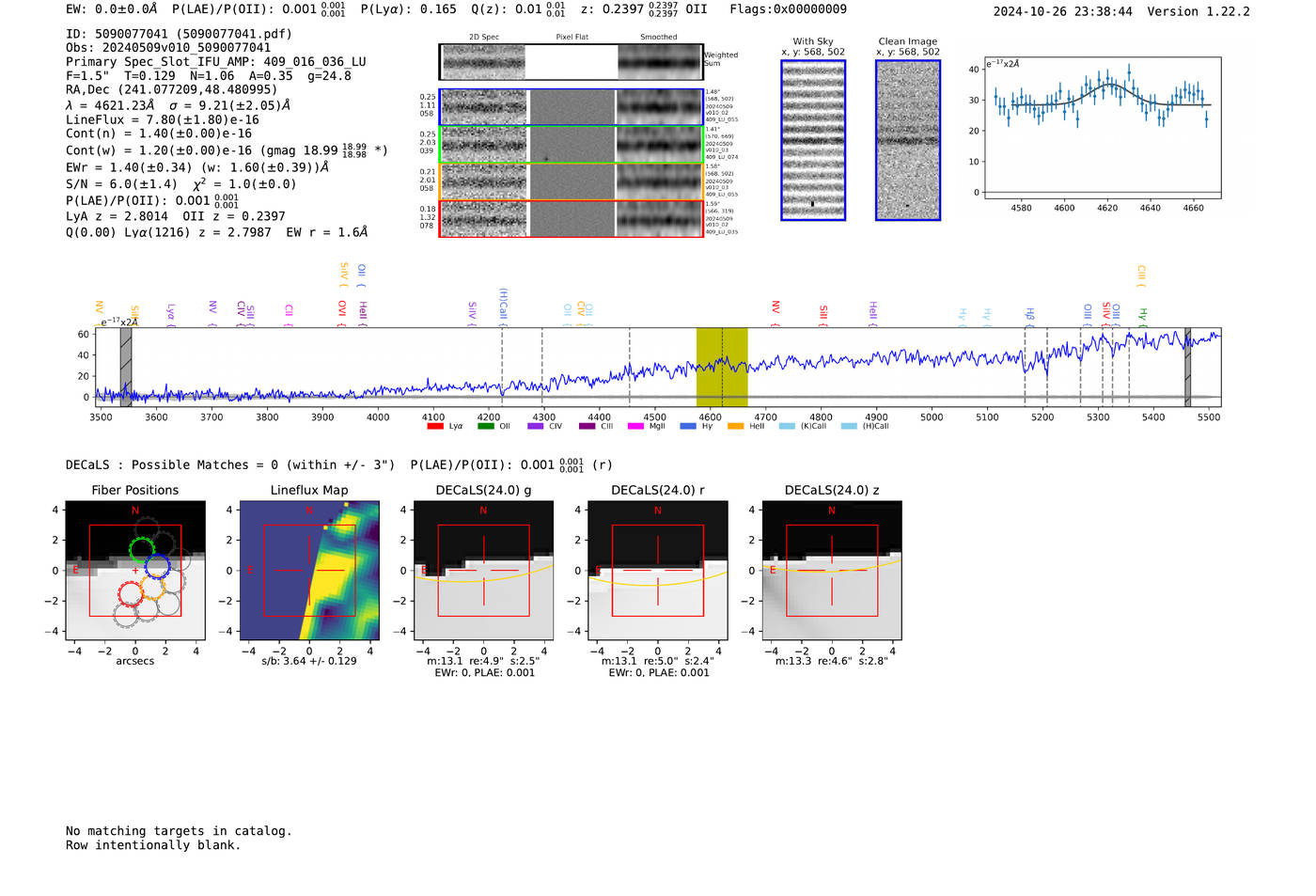Click the orange HeII legend swatch

click(x=735, y=427)
